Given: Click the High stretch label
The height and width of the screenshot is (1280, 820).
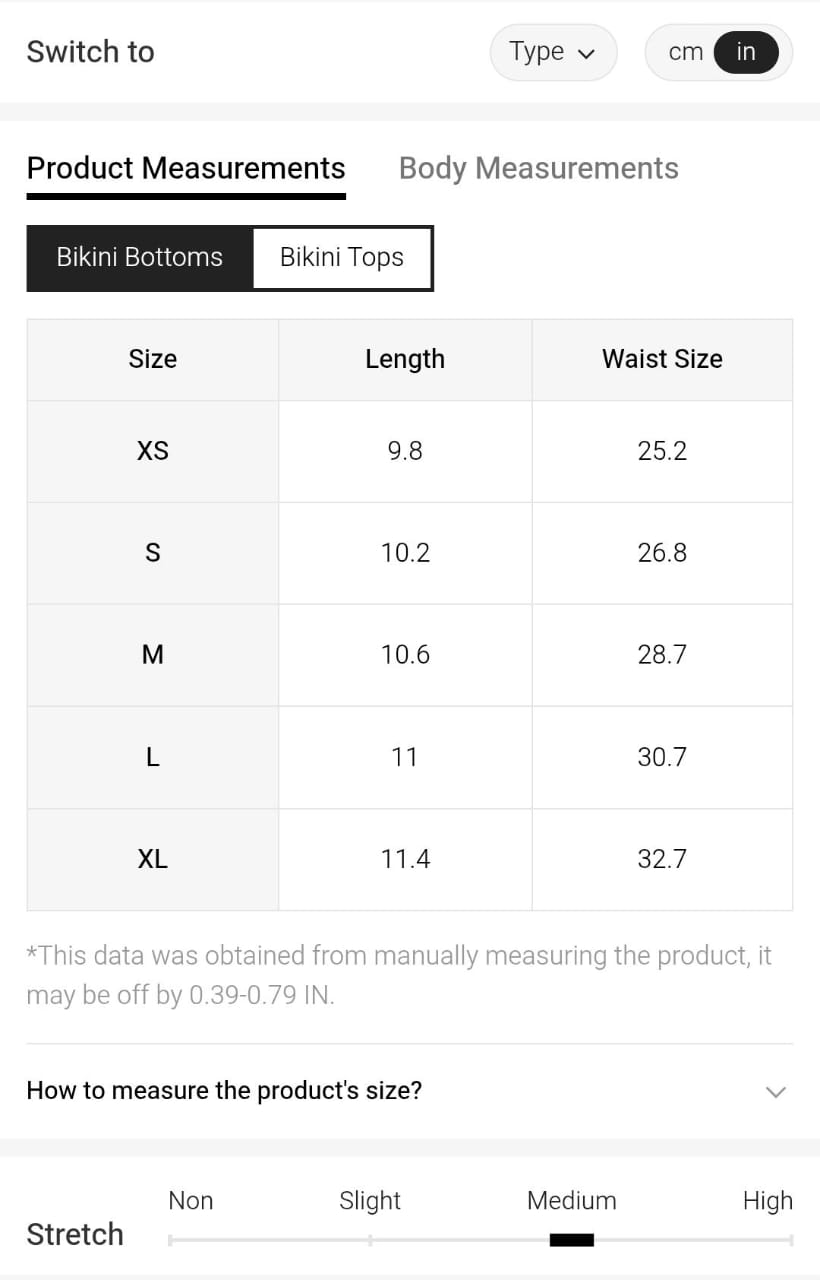Looking at the screenshot, I should click(767, 1200).
